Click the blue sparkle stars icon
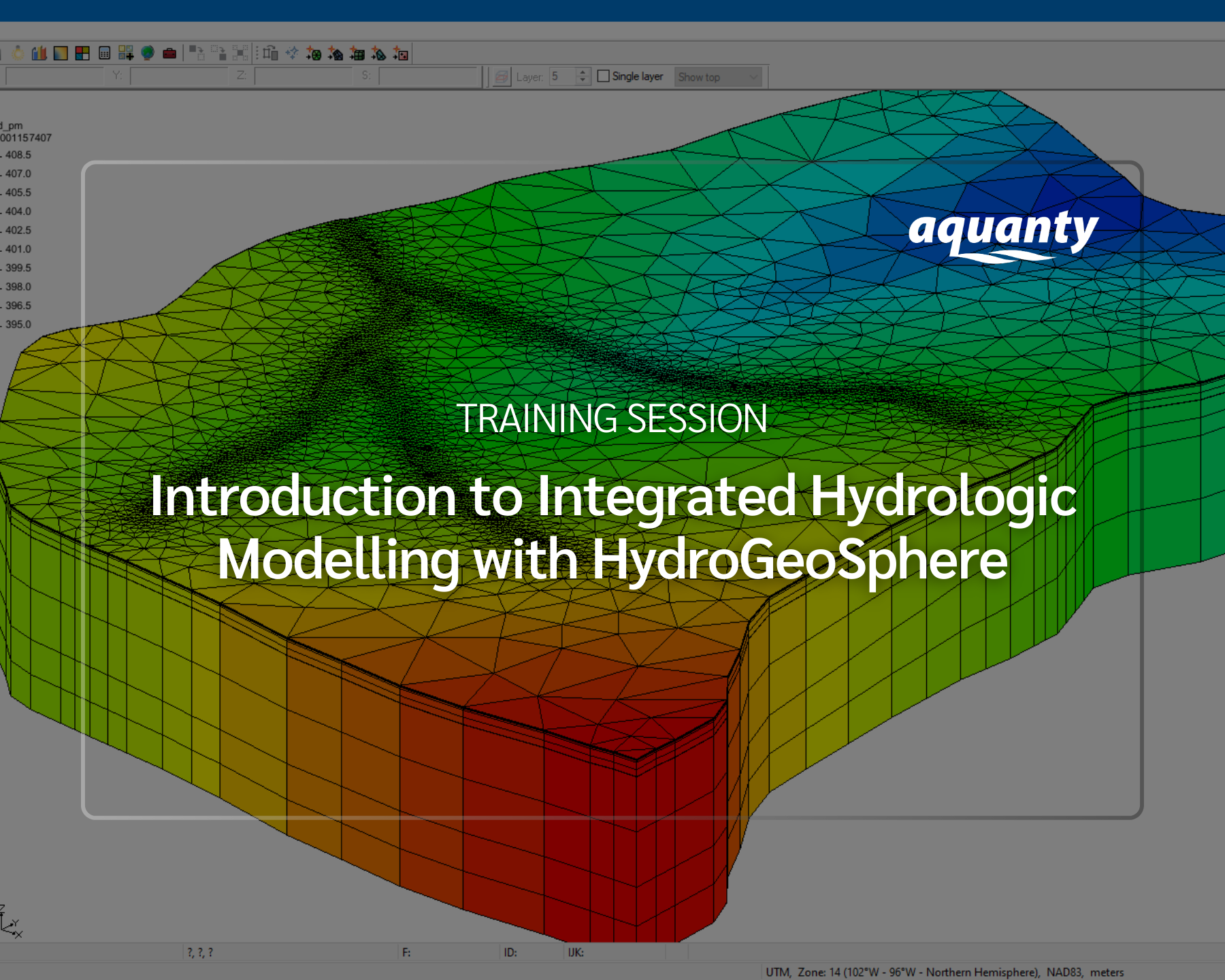The image size is (1225, 980). click(x=292, y=53)
